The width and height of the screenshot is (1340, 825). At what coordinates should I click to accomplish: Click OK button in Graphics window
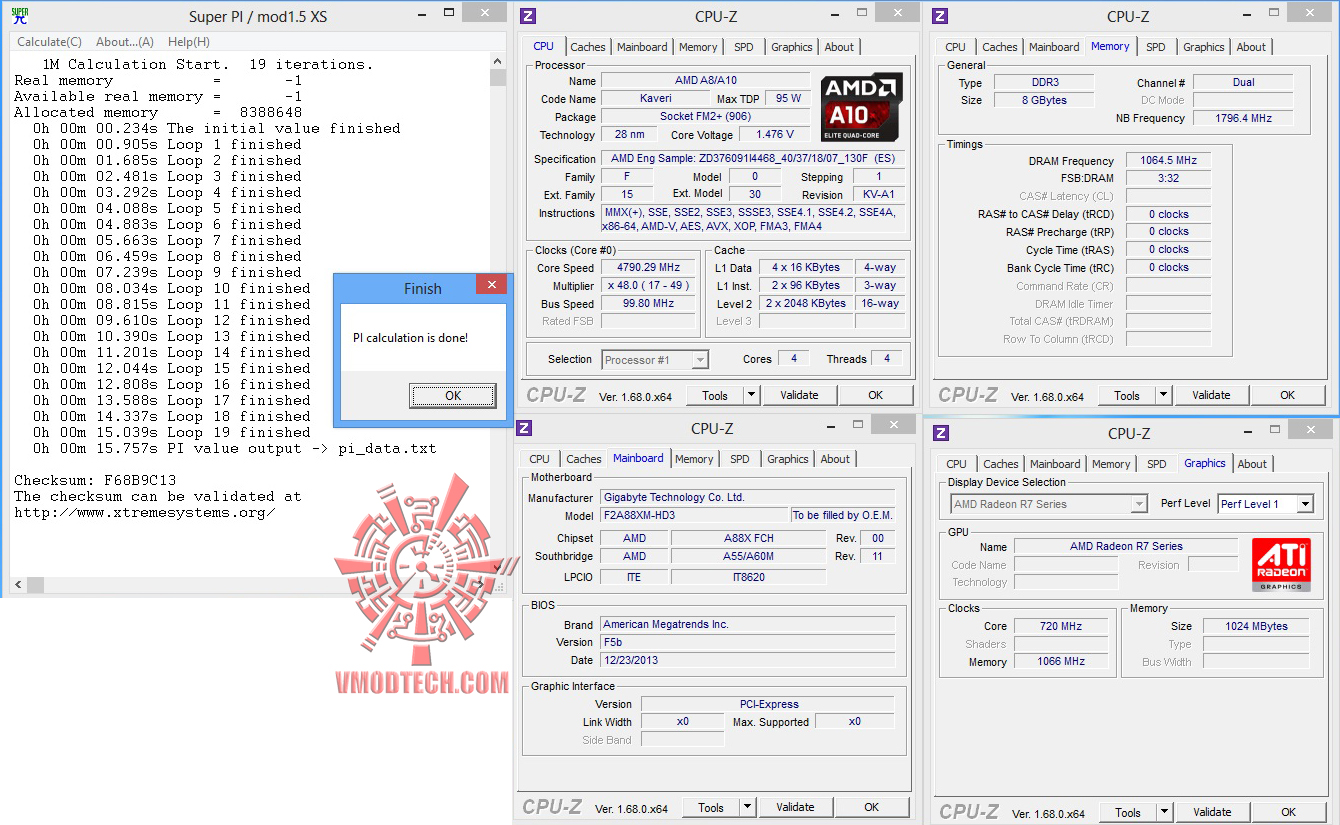pyautogui.click(x=1288, y=812)
